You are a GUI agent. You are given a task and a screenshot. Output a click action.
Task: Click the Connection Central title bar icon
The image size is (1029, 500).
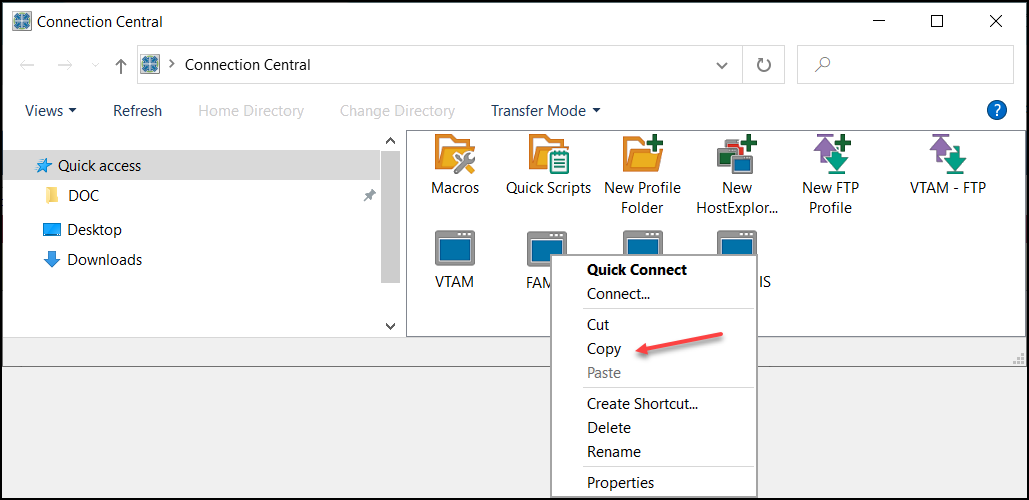click(x=22, y=21)
